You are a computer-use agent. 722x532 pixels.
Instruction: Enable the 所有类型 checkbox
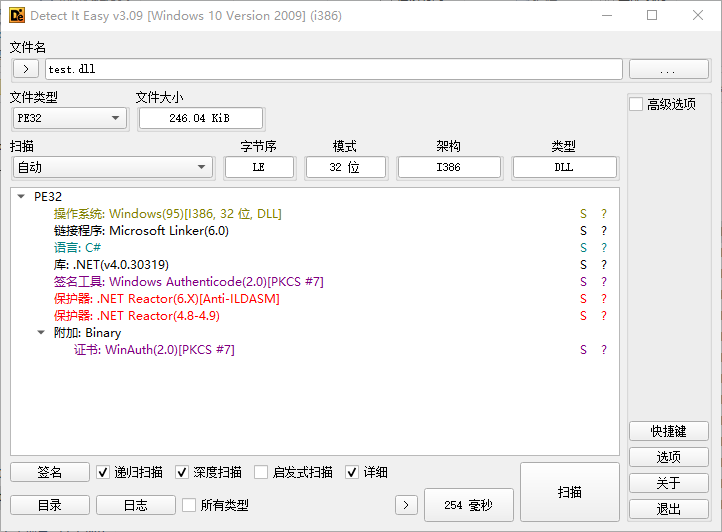click(x=189, y=505)
